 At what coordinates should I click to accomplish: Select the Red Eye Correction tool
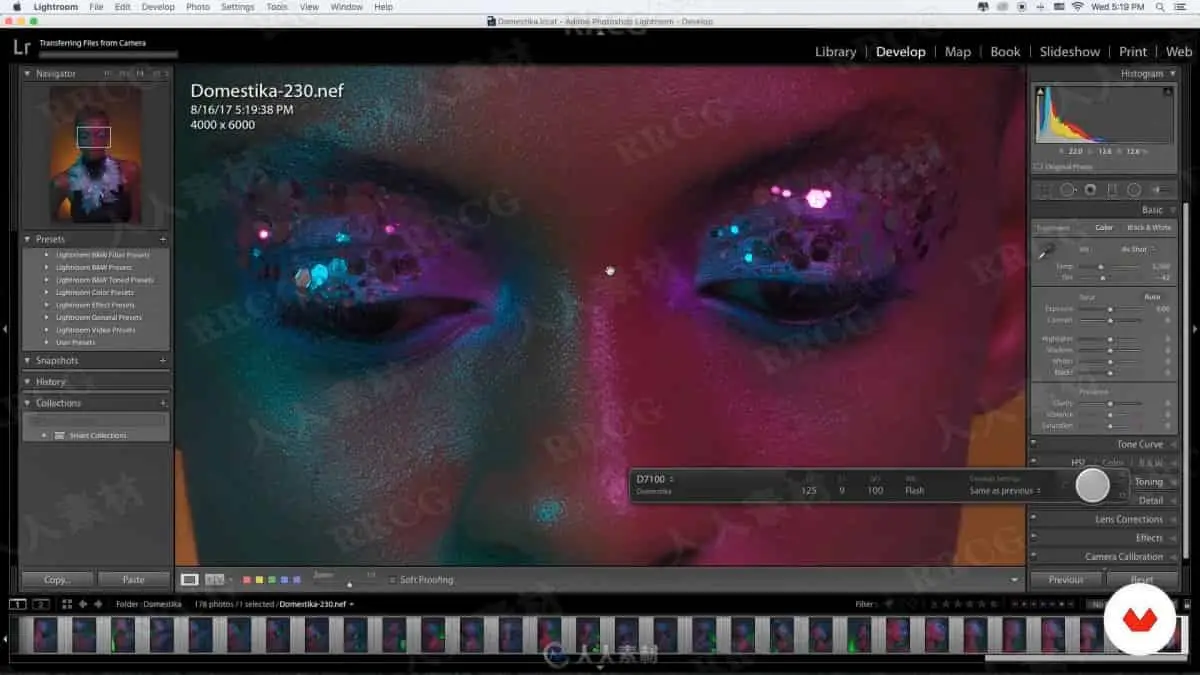pyautogui.click(x=1090, y=190)
